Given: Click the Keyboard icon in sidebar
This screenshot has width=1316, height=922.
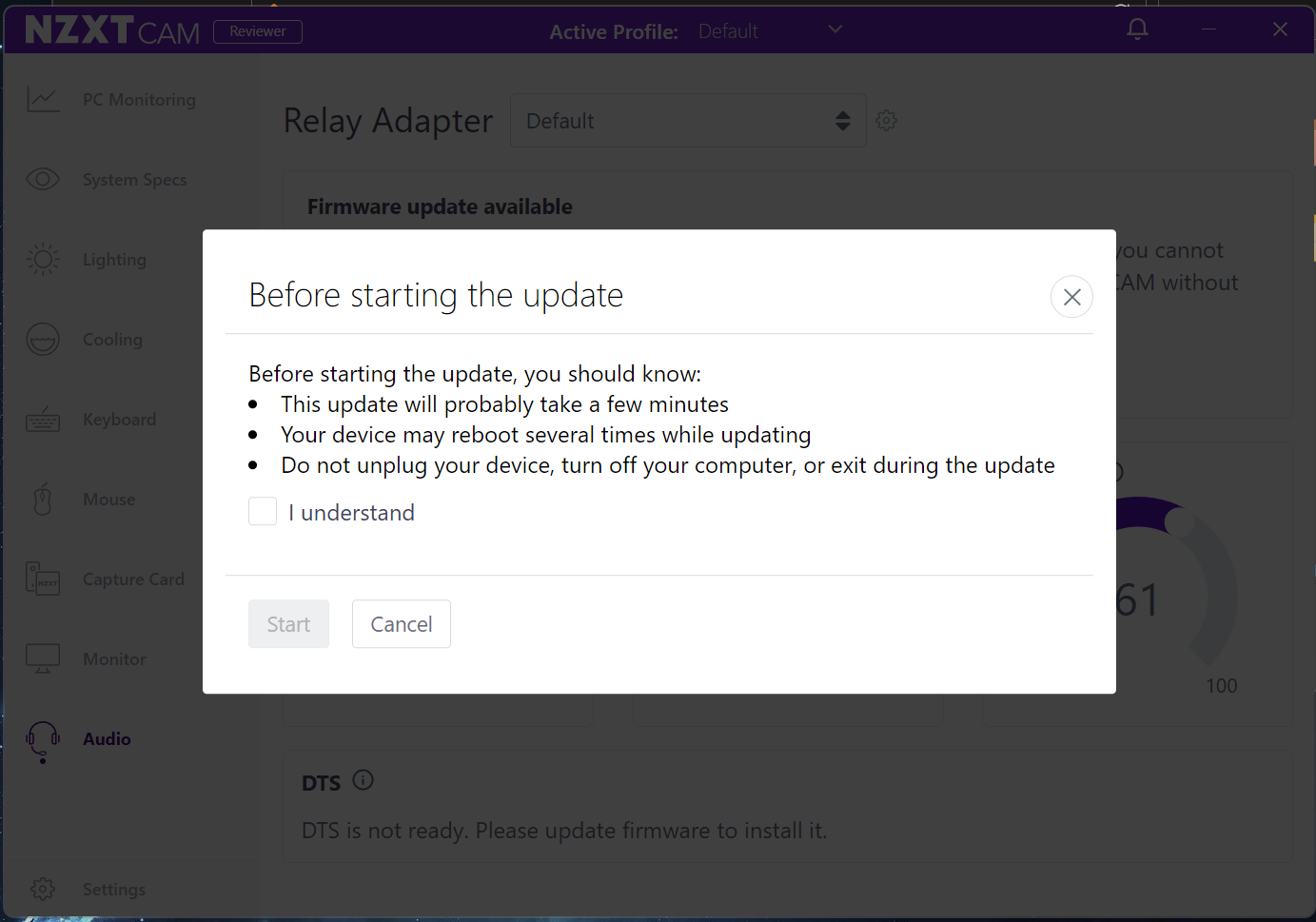Looking at the screenshot, I should click(43, 419).
